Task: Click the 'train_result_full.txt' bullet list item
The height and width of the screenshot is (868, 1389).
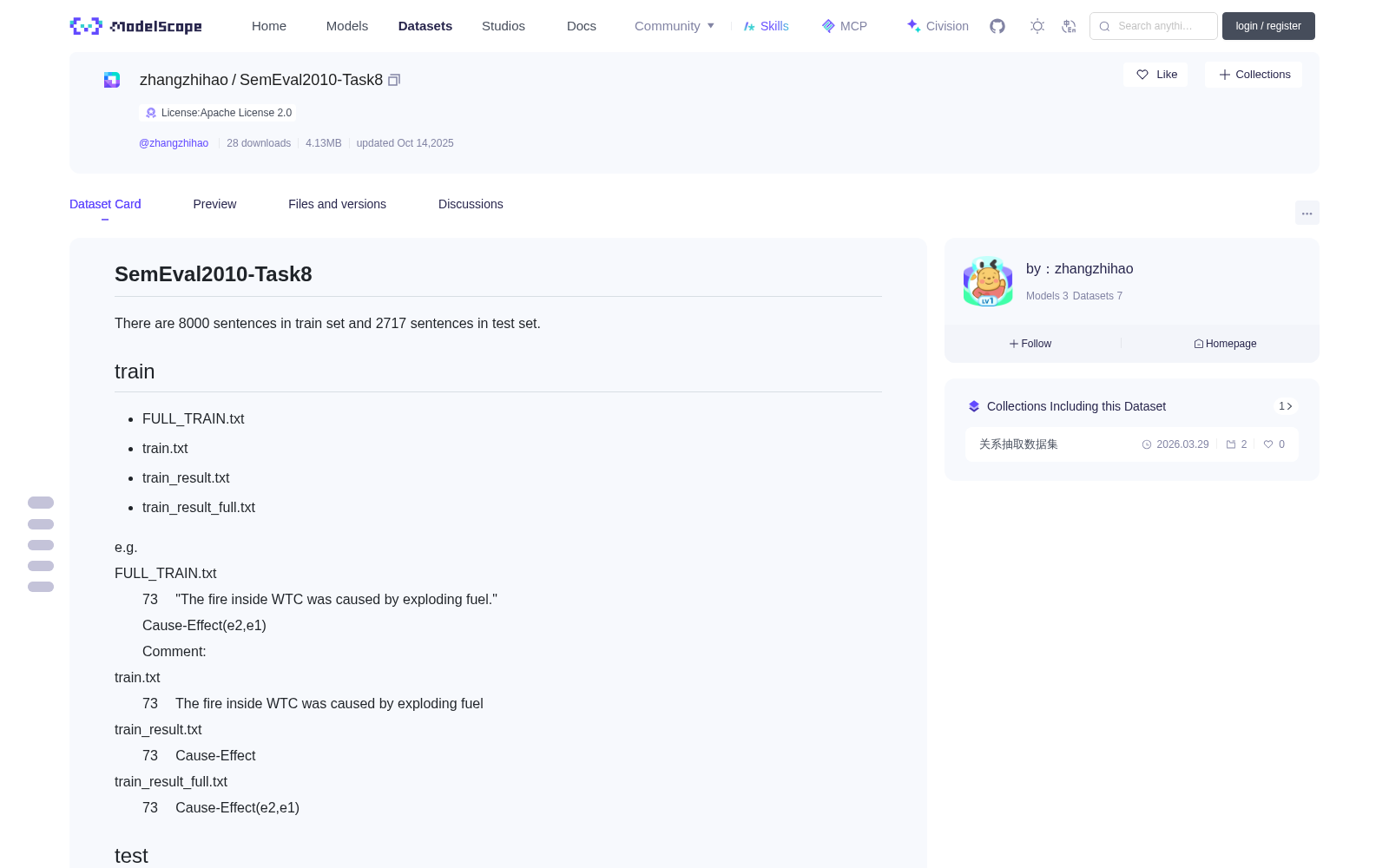Action: pyautogui.click(x=199, y=507)
